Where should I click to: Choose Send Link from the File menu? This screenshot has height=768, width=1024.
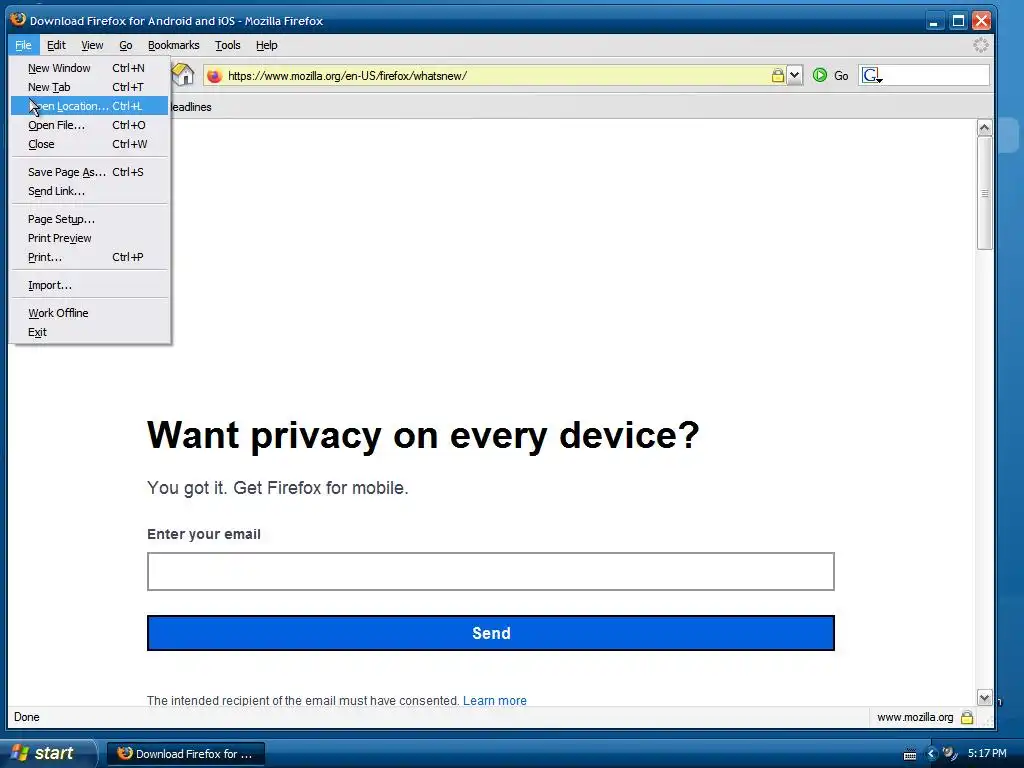(x=89, y=191)
